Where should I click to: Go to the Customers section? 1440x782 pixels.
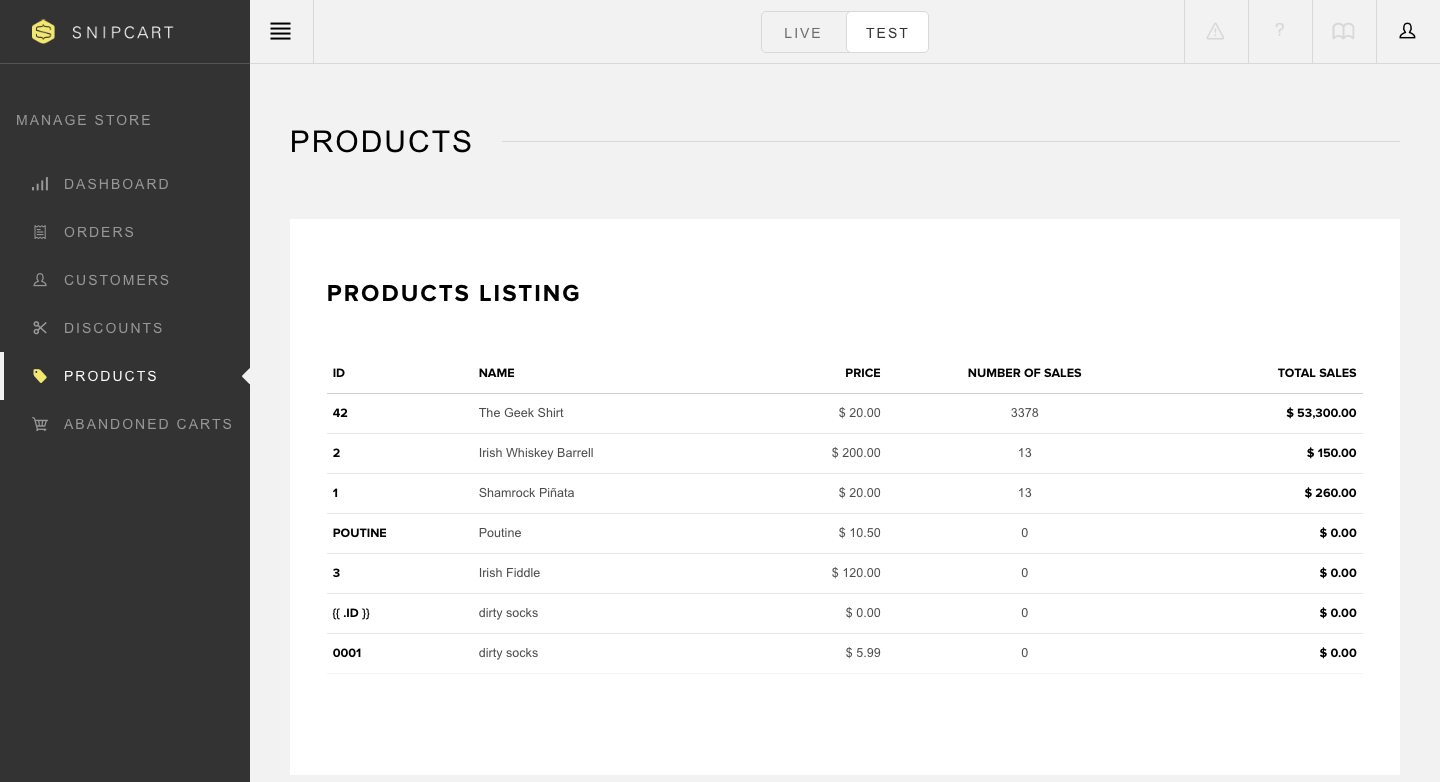point(117,280)
